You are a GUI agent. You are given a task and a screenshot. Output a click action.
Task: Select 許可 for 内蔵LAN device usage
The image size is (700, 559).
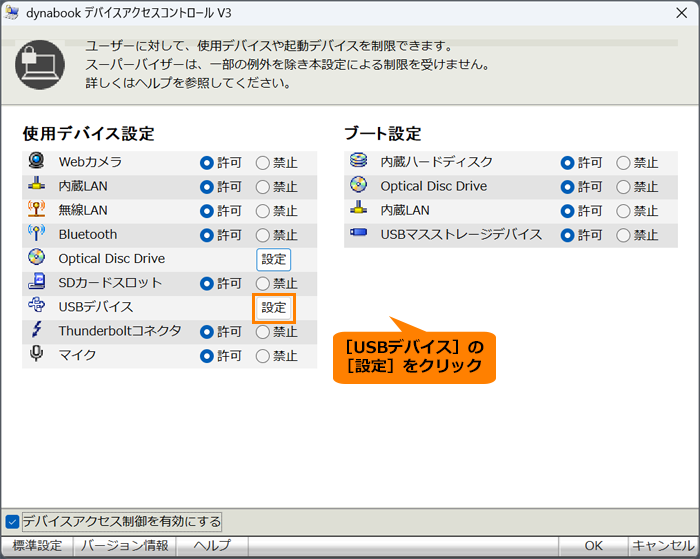[x=207, y=187]
